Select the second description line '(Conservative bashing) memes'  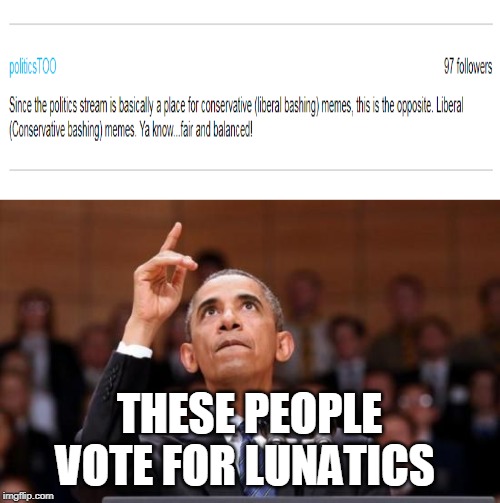coord(72,130)
